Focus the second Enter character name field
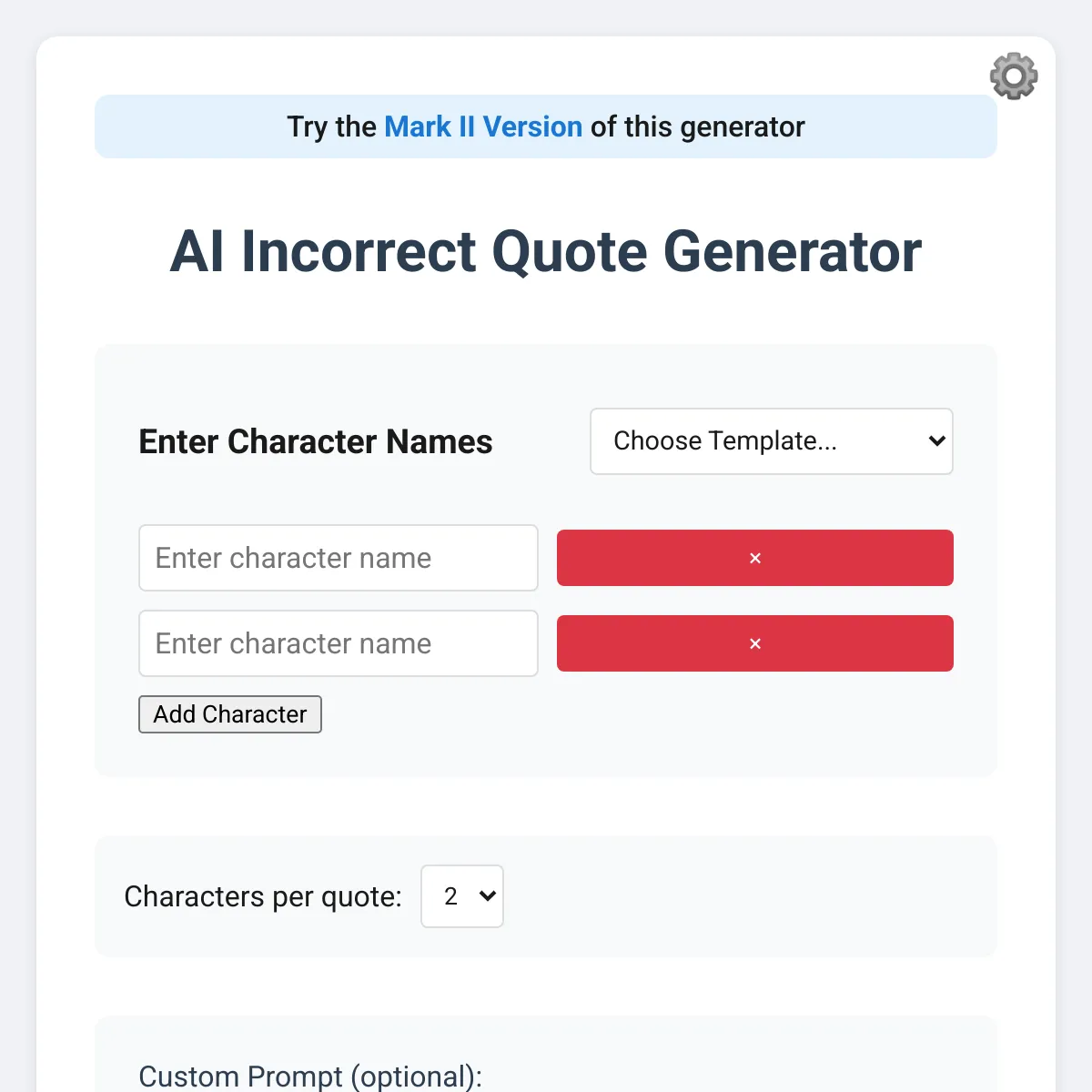 (339, 643)
